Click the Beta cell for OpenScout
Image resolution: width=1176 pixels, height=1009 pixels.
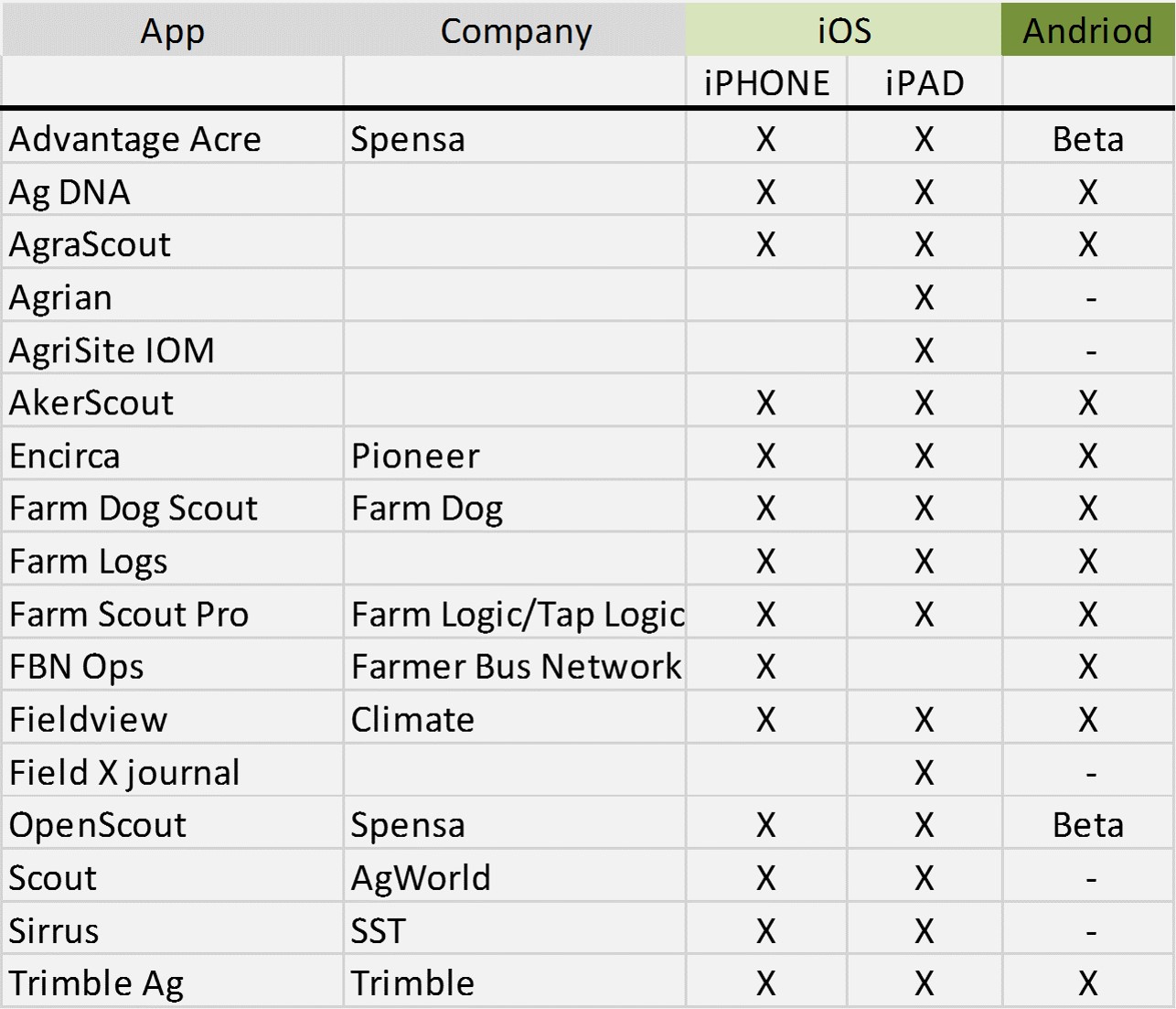tap(1087, 825)
